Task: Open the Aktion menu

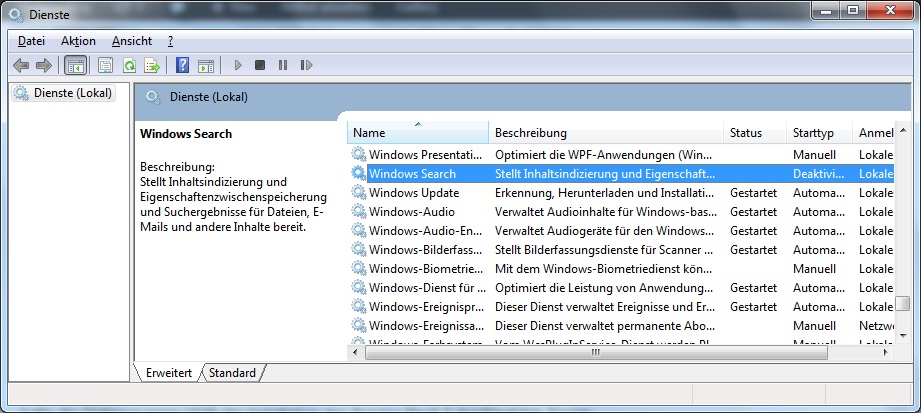Action: point(78,41)
